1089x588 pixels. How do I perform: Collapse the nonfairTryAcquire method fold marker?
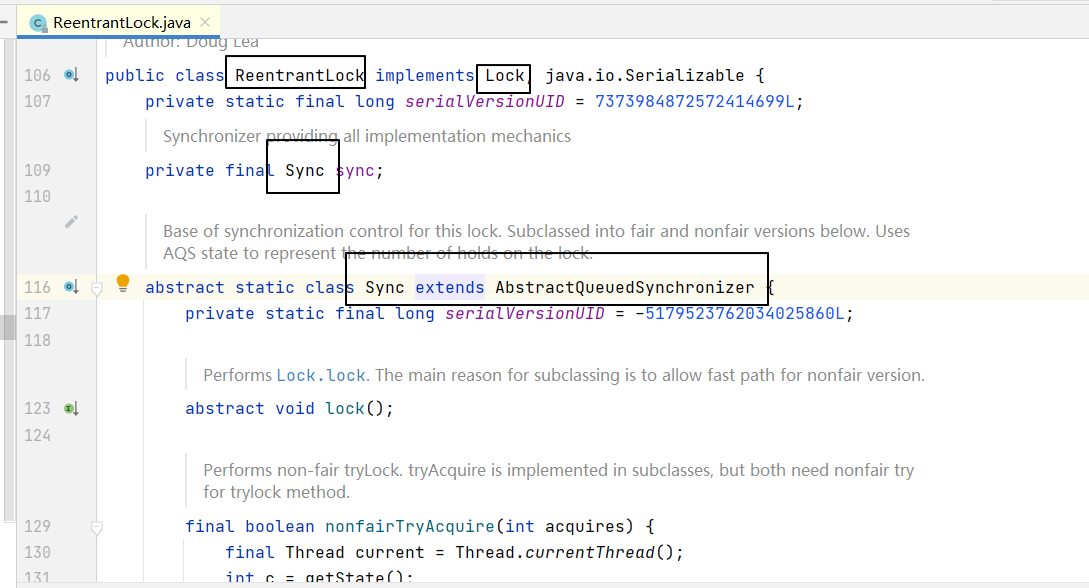[97, 526]
